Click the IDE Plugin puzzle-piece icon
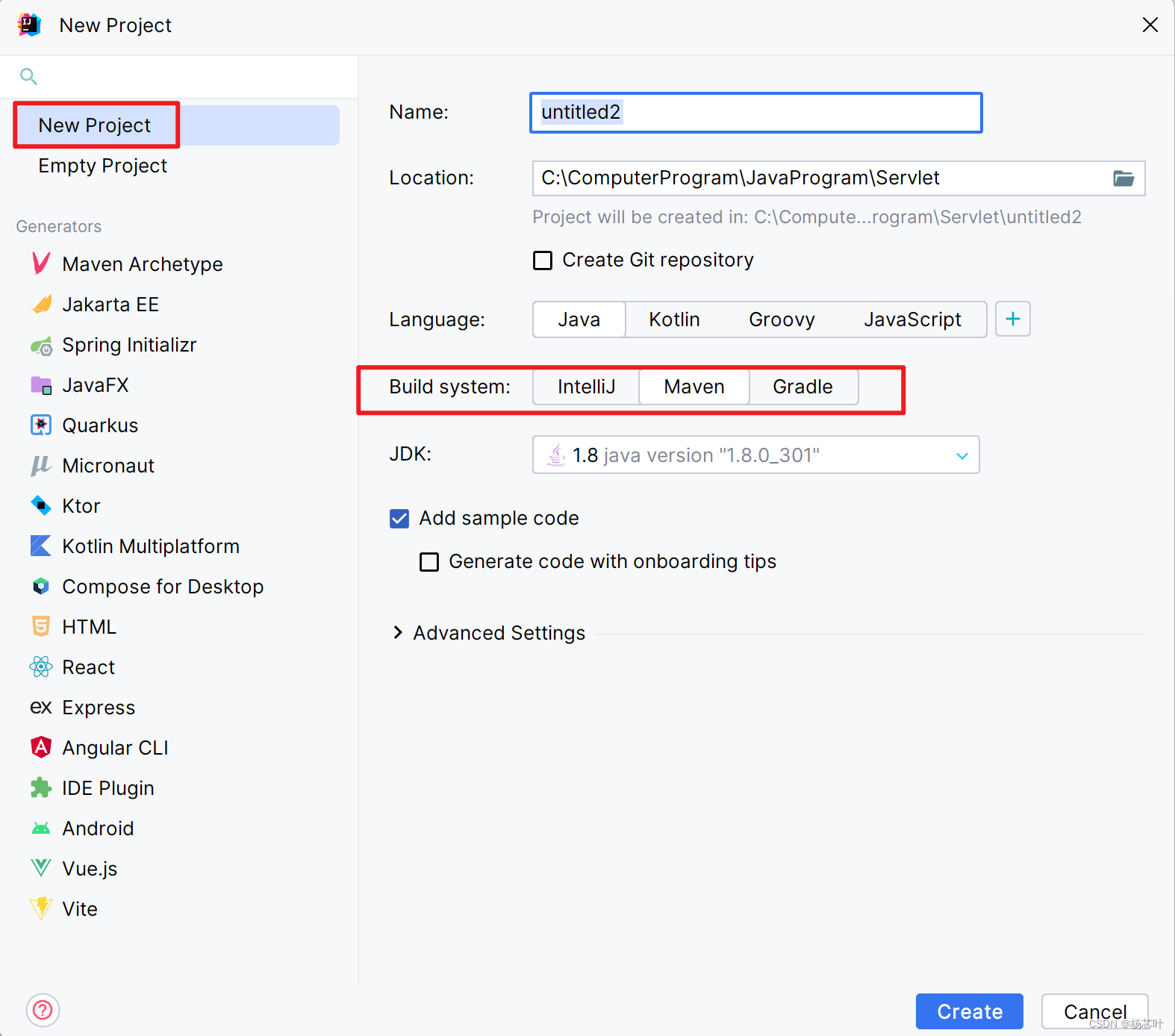1175x1036 pixels. 41,787
